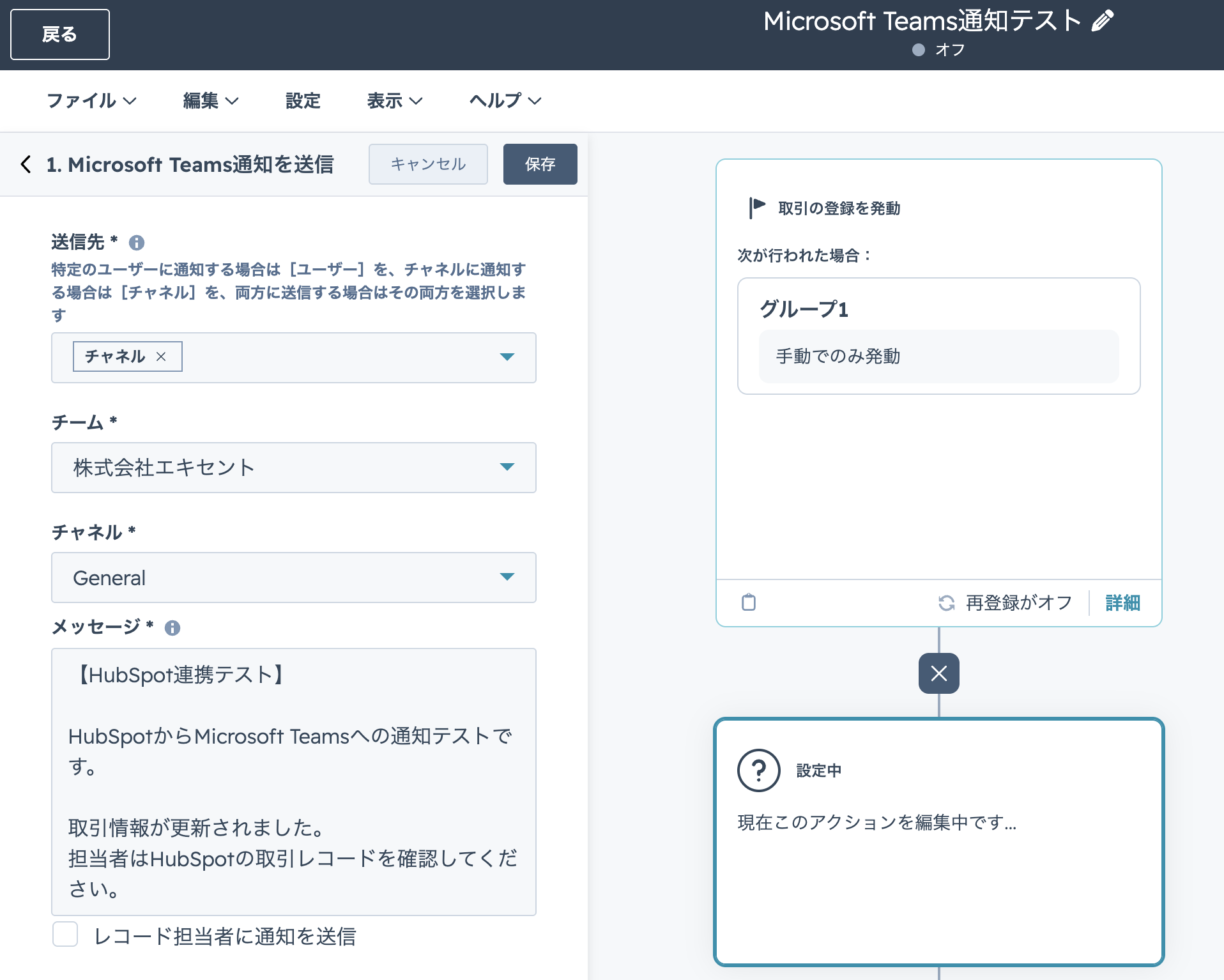This screenshot has width=1224, height=980.
Task: Open the 編集 menu
Action: pyautogui.click(x=211, y=101)
